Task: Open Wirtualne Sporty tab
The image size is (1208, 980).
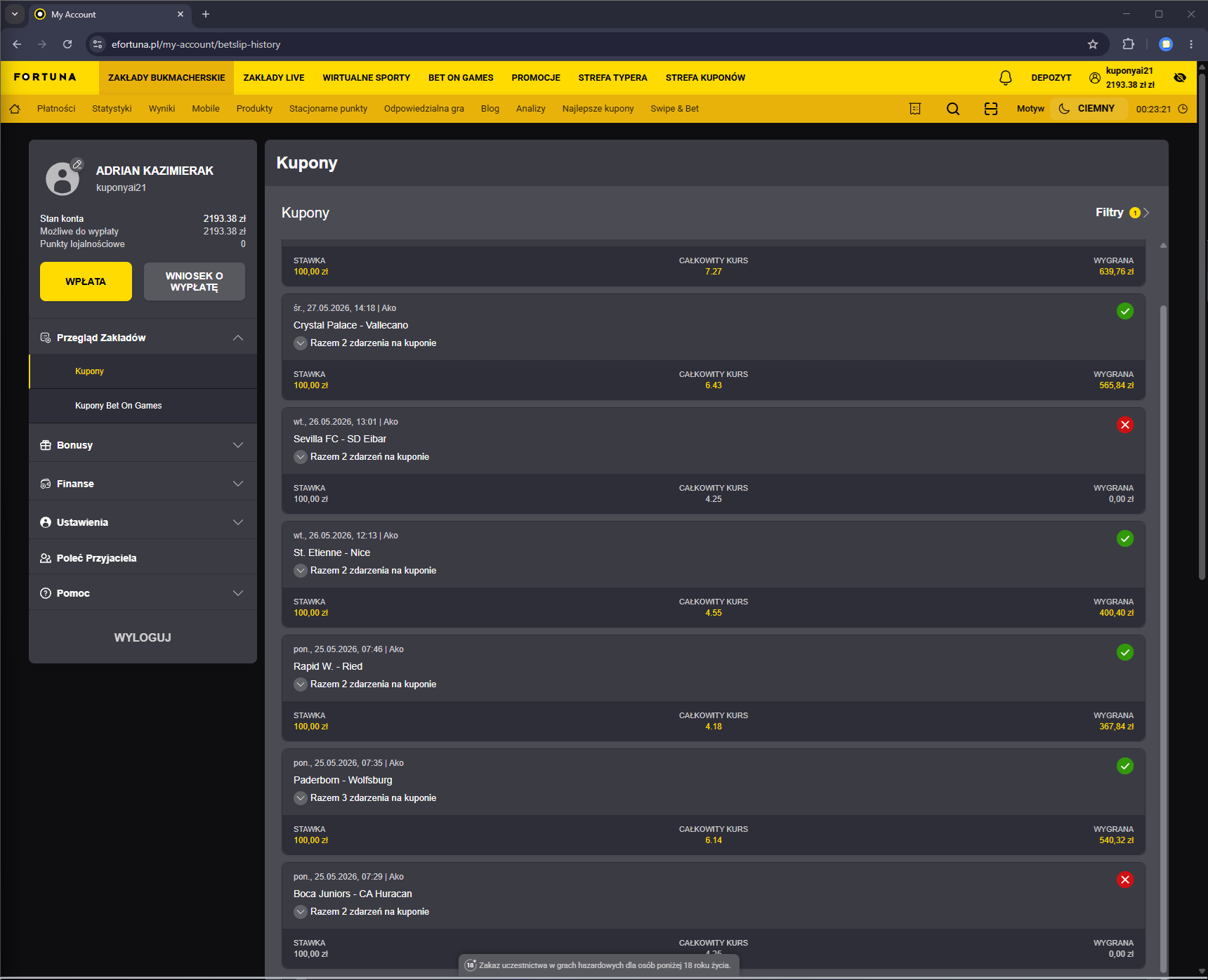Action: point(367,78)
